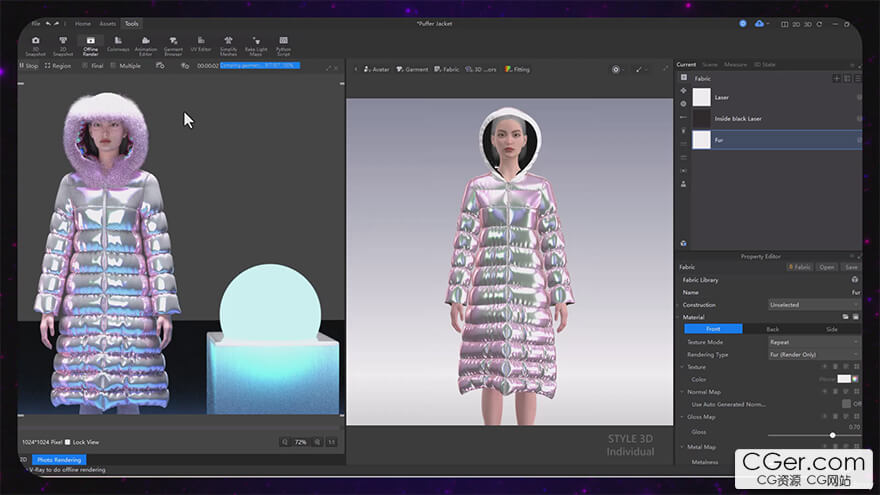The image size is (880, 495).
Task: Open the Rendering Type dropdown
Action: pyautogui.click(x=813, y=354)
